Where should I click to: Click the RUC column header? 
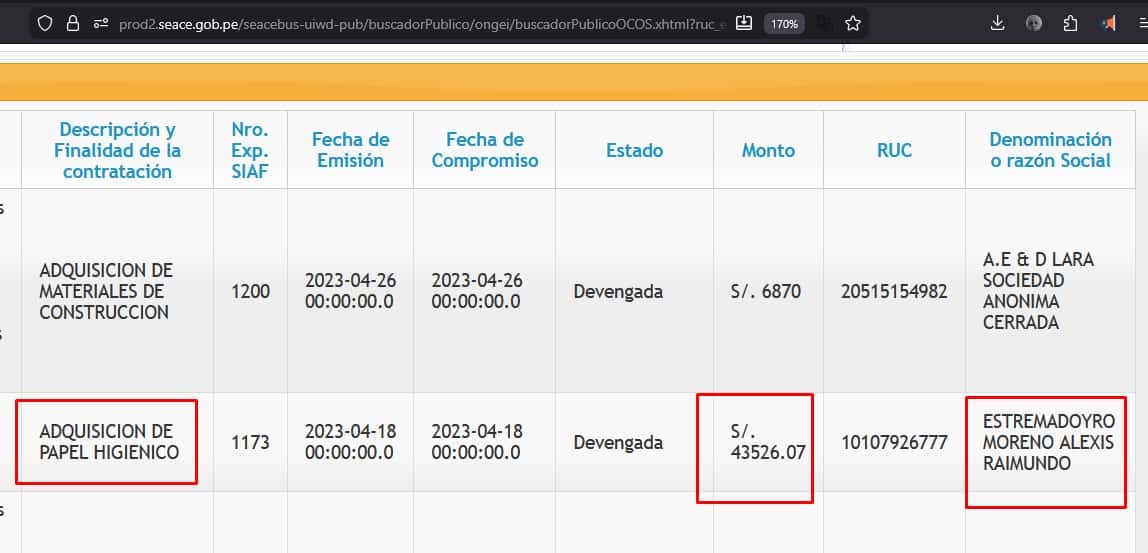(894, 150)
